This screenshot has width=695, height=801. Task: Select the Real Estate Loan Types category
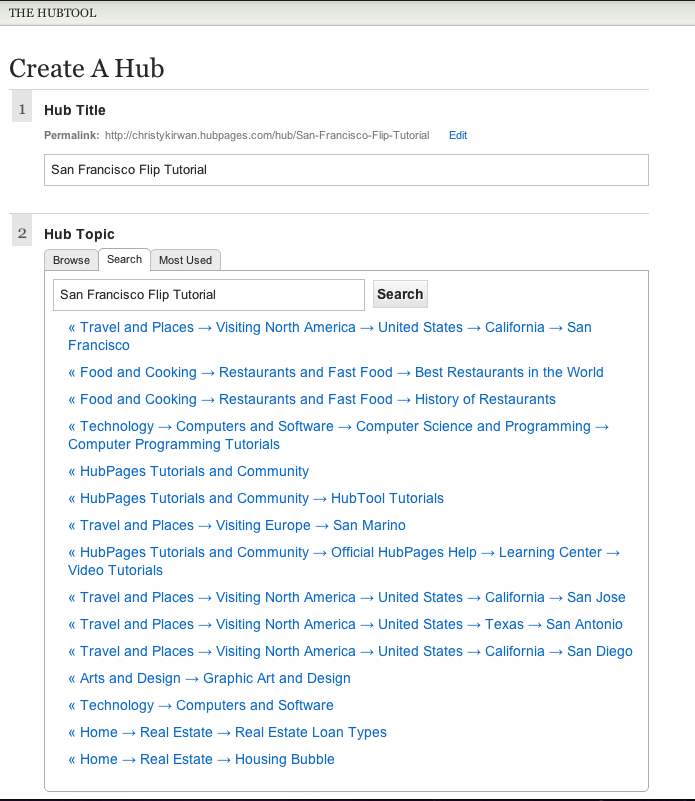click(228, 732)
